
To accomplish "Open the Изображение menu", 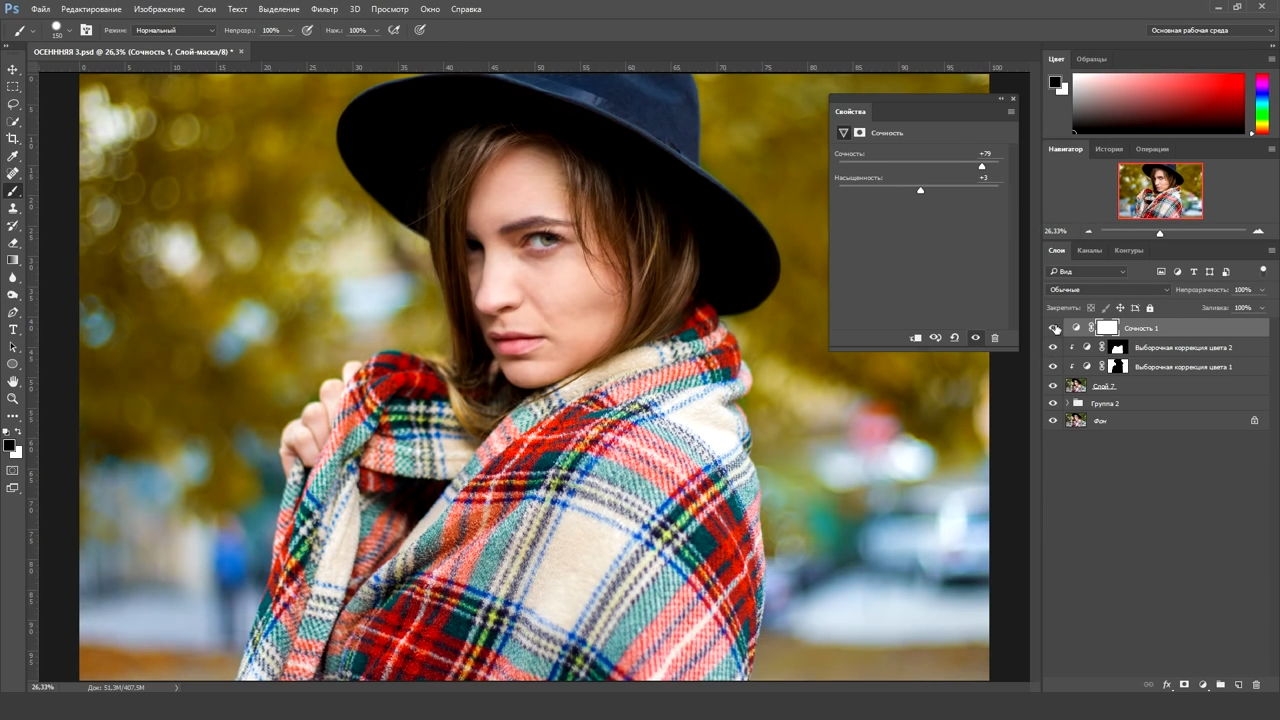I will 159,9.
